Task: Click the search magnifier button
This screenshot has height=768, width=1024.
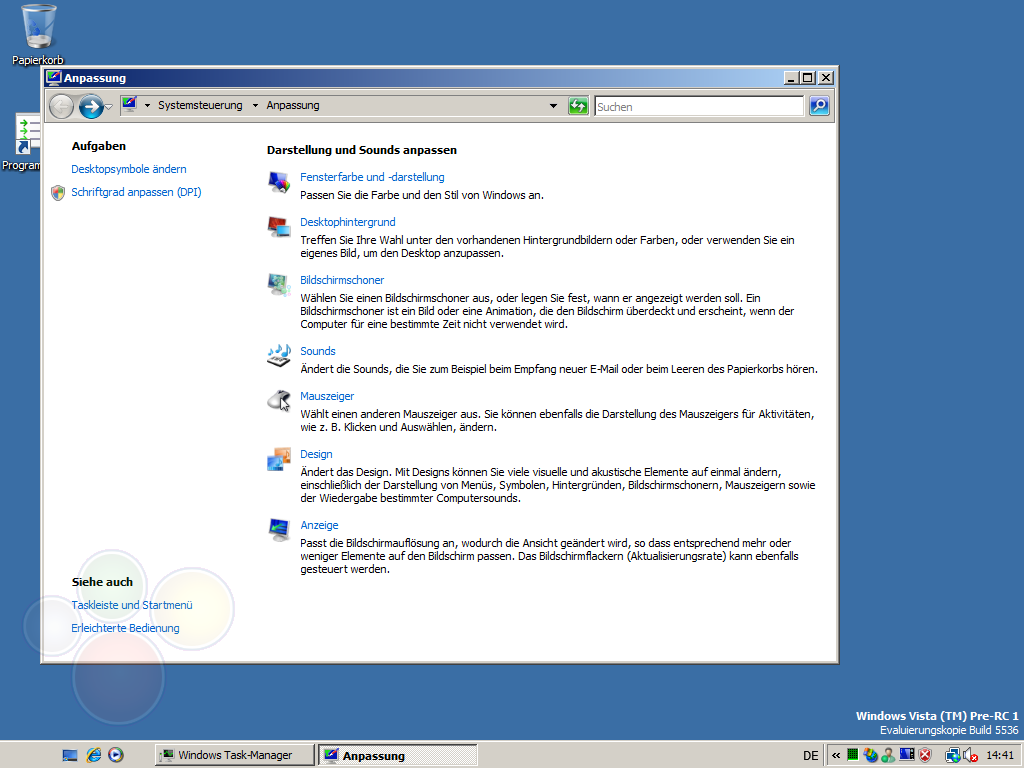Action: pyautogui.click(x=819, y=106)
